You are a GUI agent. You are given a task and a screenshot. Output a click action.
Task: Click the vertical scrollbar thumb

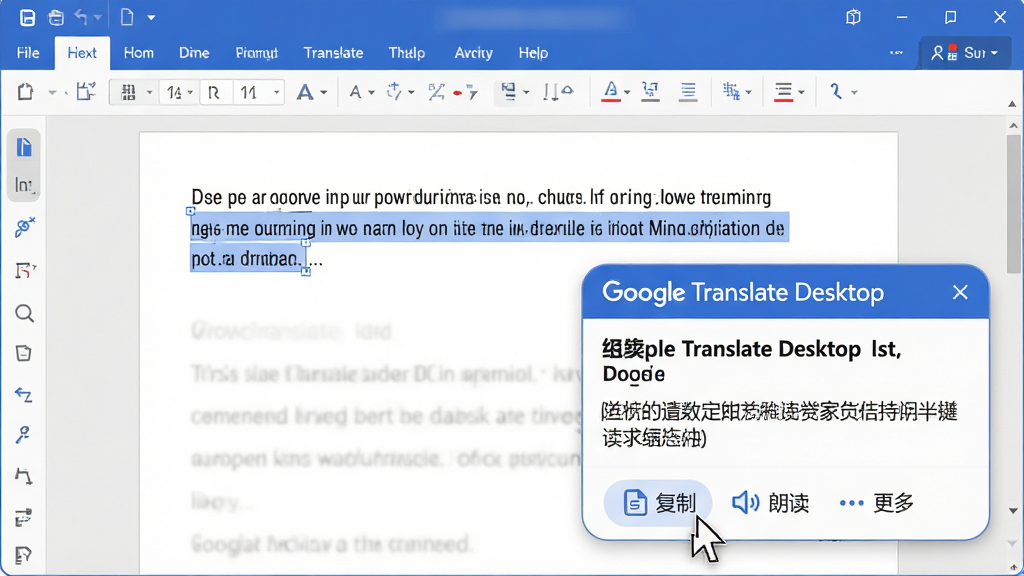pos(1013,206)
